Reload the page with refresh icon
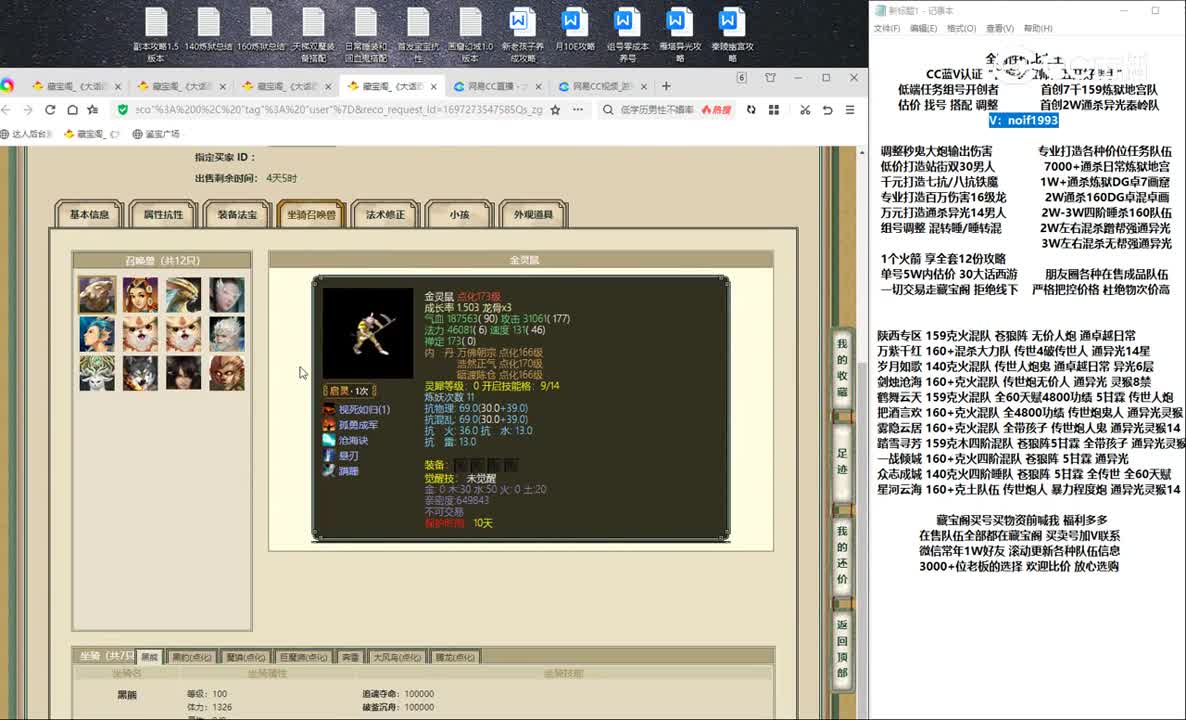 (50, 110)
